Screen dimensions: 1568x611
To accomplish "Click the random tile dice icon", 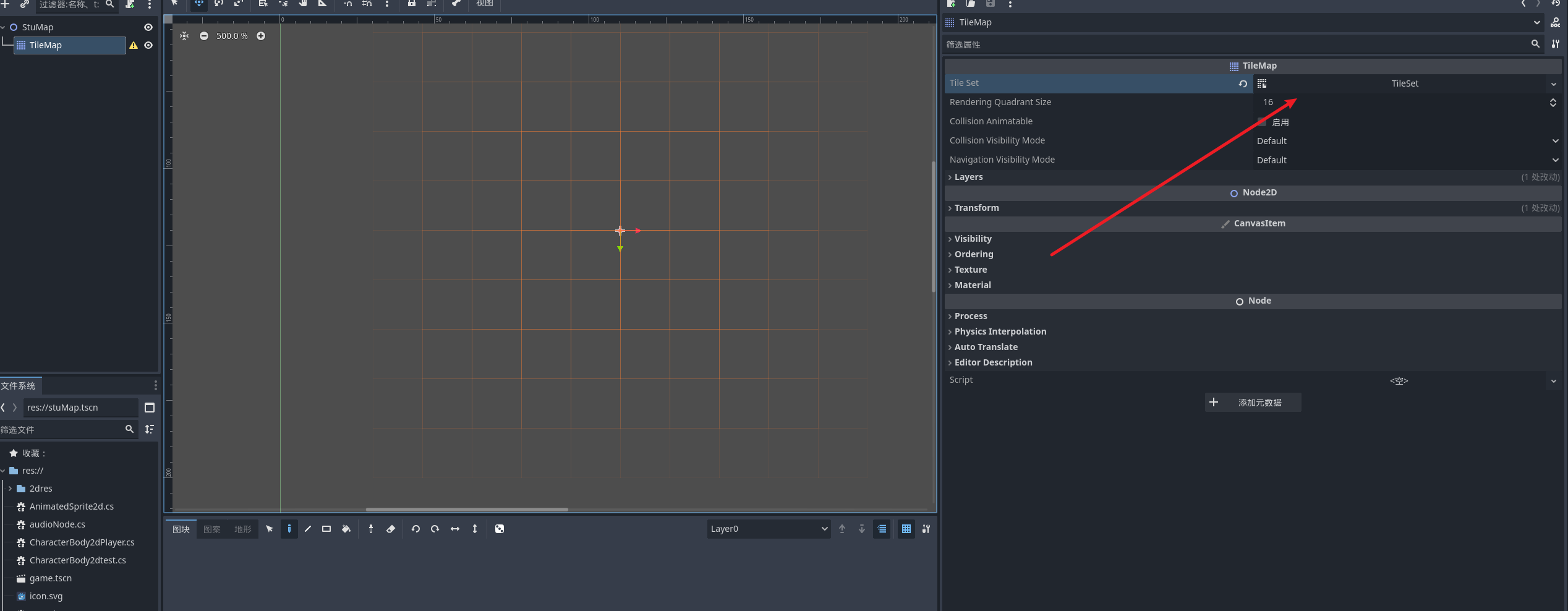I will (x=500, y=529).
